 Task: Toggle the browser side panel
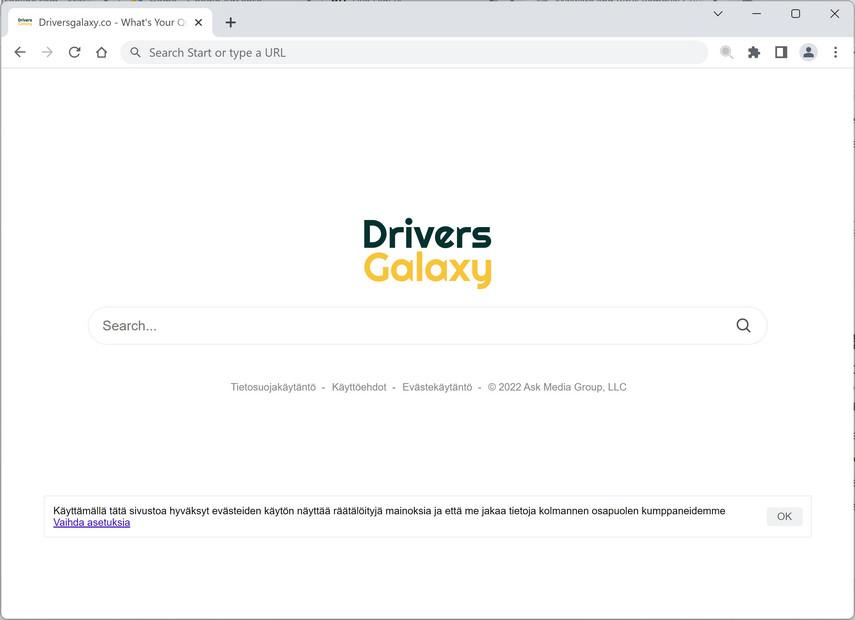point(781,52)
